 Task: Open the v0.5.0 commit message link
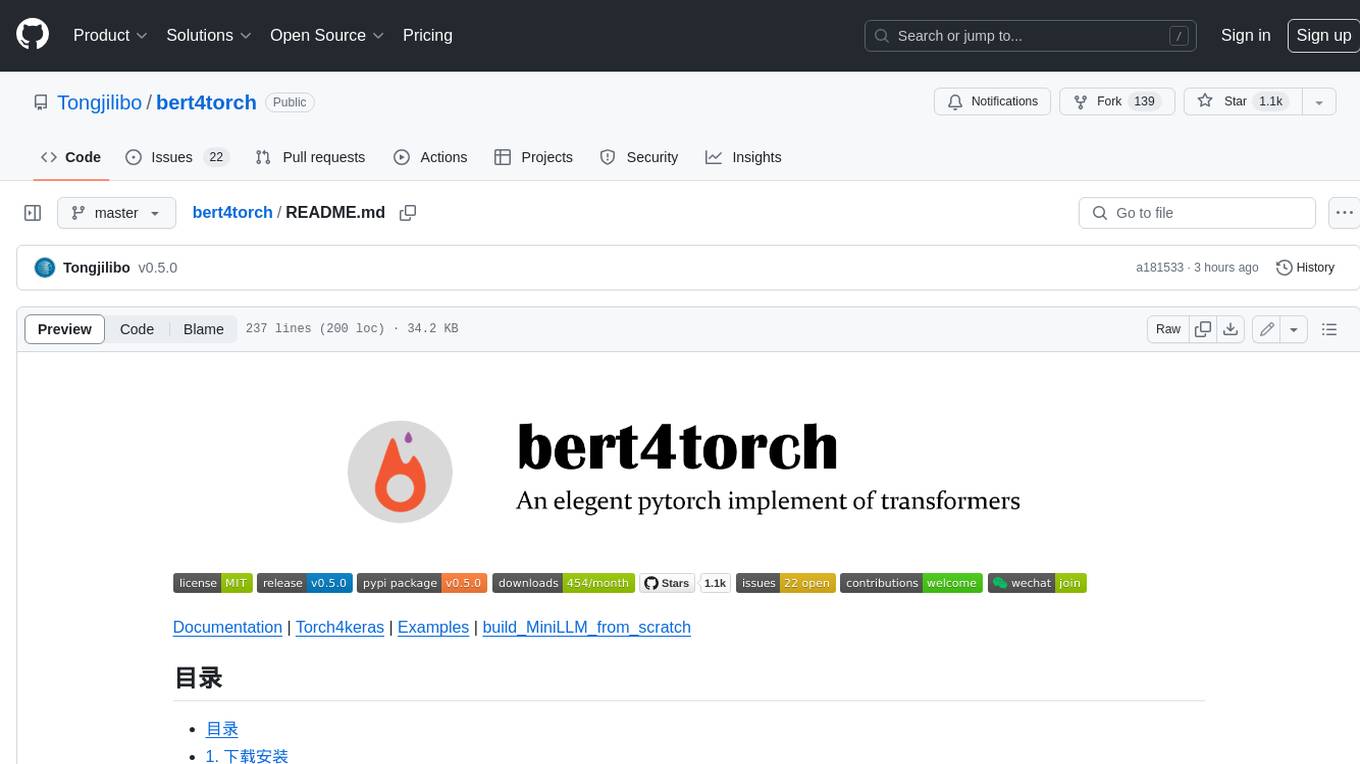(x=158, y=268)
